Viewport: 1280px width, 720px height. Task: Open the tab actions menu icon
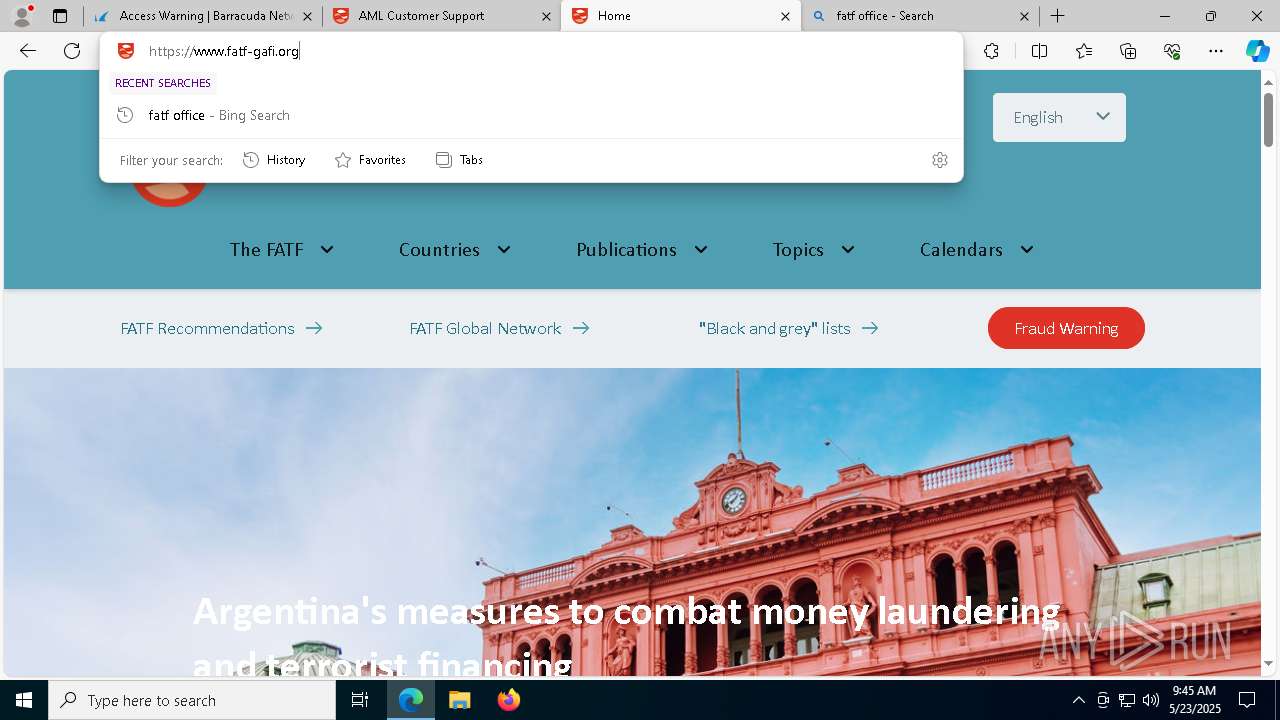pos(60,16)
